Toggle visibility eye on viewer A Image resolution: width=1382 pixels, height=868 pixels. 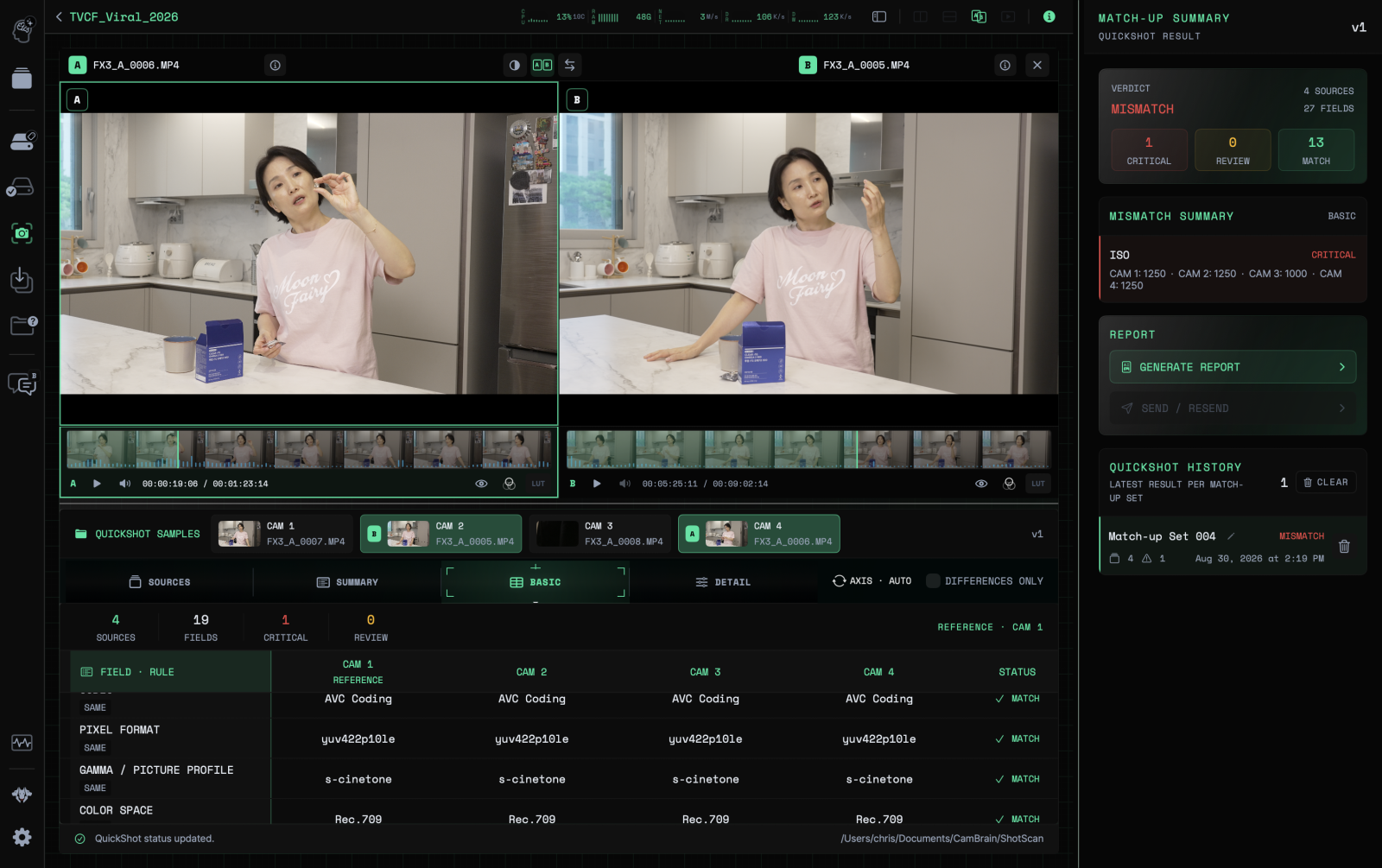(x=481, y=484)
